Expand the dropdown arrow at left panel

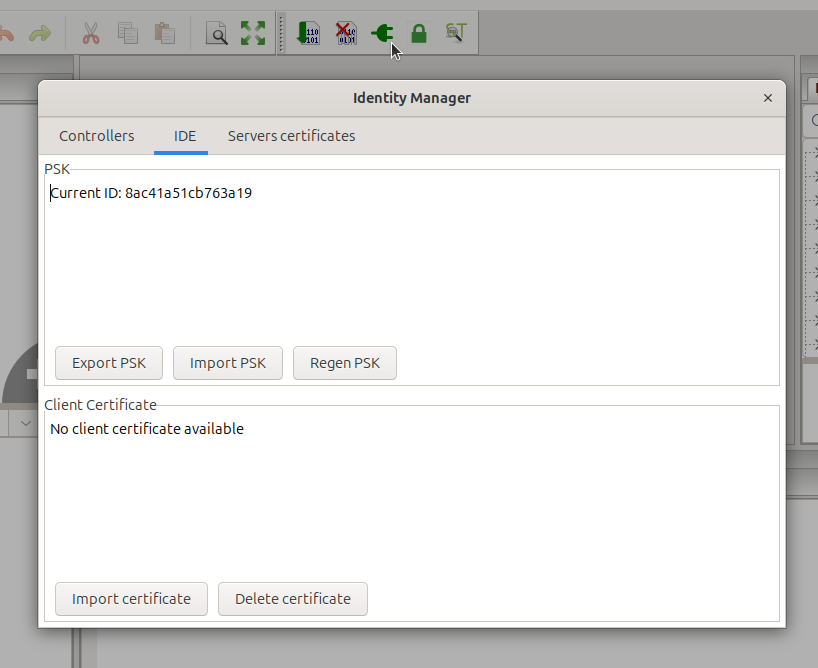pos(26,423)
